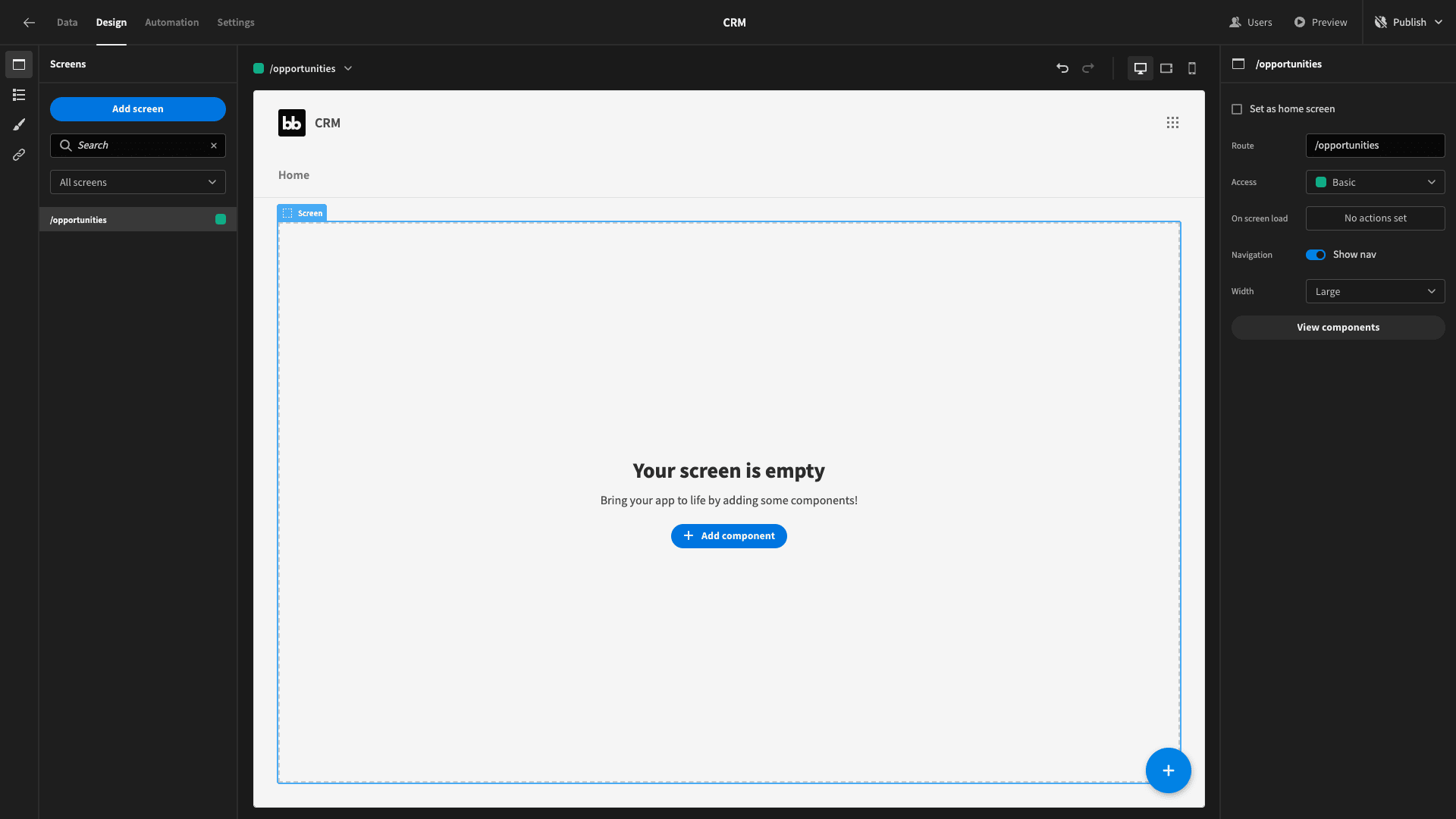Open the Width Large dropdown

pos(1375,292)
